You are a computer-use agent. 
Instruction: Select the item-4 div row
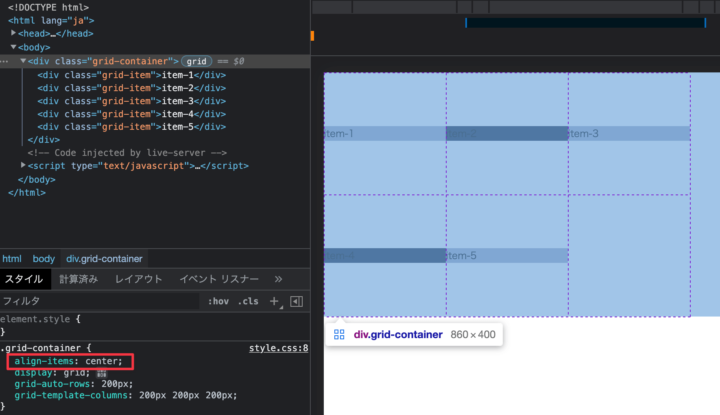pyautogui.click(x=131, y=114)
